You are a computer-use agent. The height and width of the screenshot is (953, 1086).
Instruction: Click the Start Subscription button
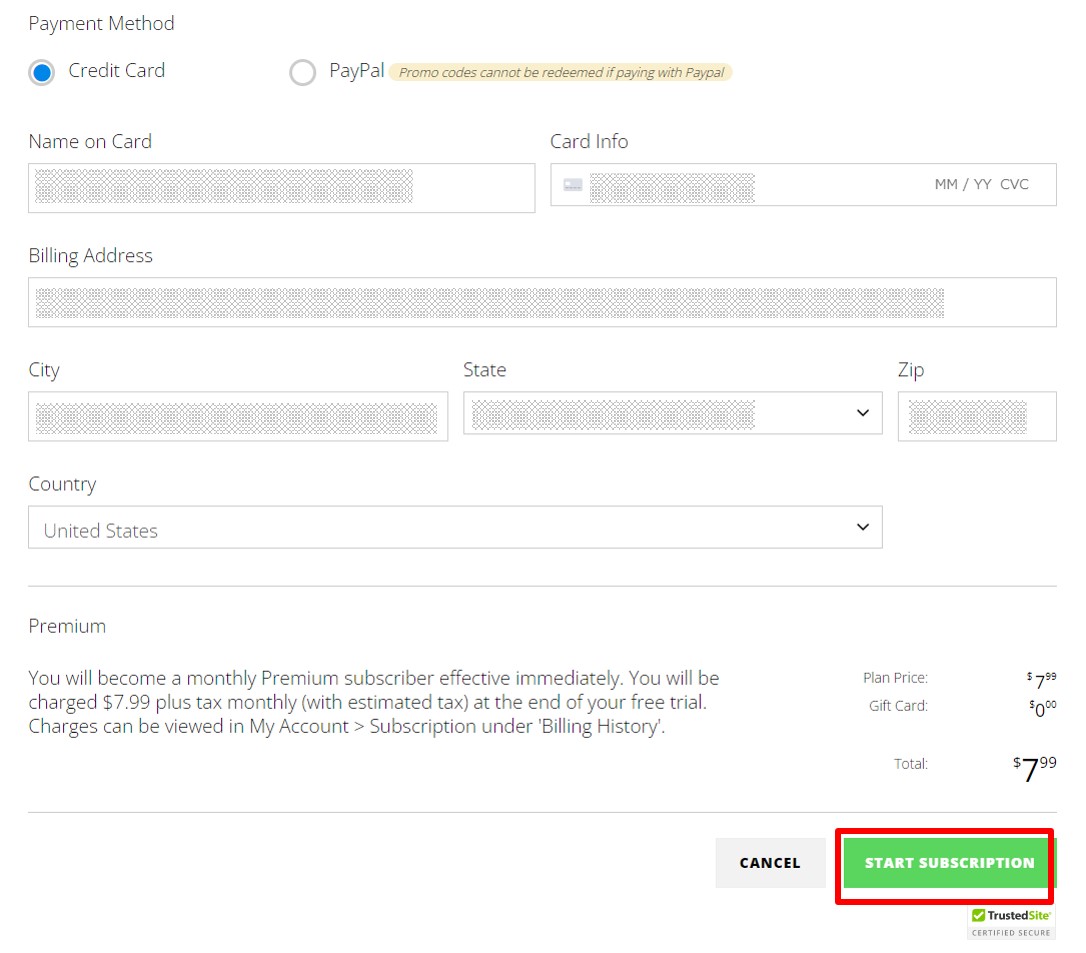tap(949, 863)
